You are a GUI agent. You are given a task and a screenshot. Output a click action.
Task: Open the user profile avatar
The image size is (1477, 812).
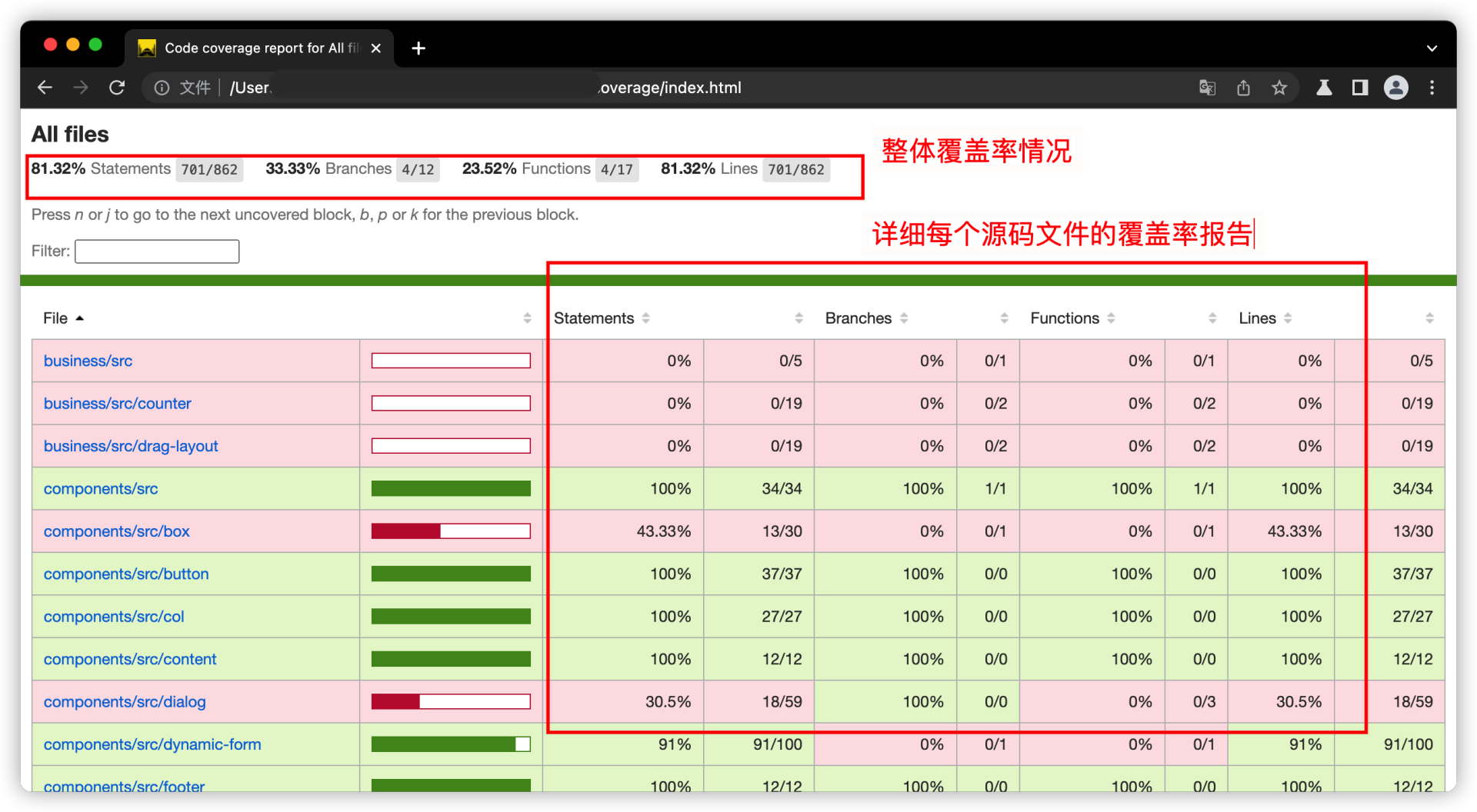click(1395, 88)
